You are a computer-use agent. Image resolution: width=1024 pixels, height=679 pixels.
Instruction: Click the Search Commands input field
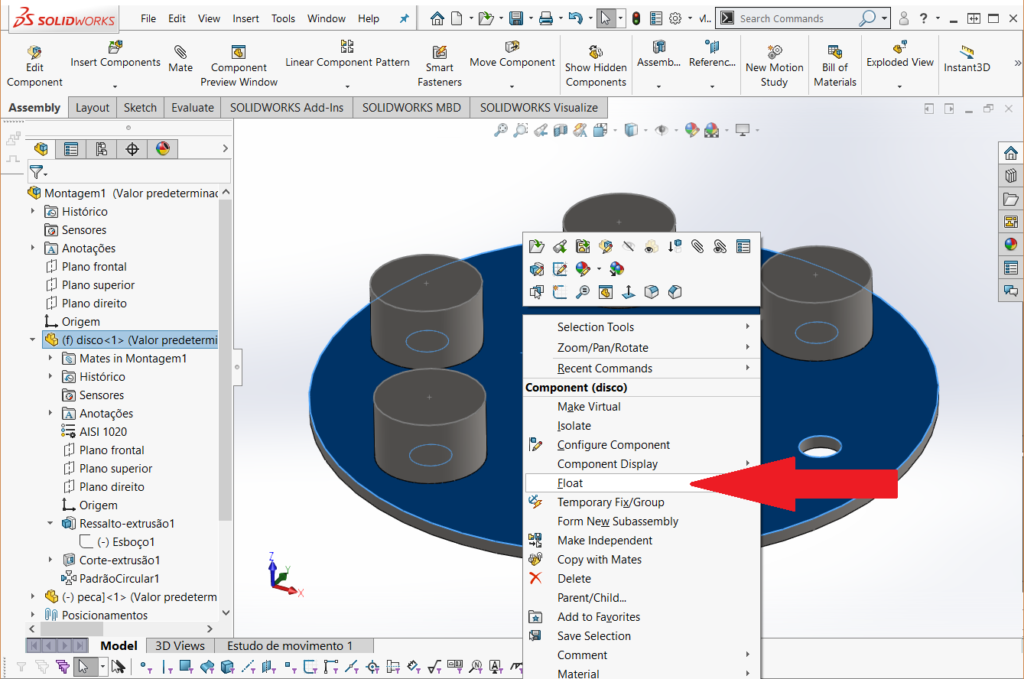click(x=796, y=18)
